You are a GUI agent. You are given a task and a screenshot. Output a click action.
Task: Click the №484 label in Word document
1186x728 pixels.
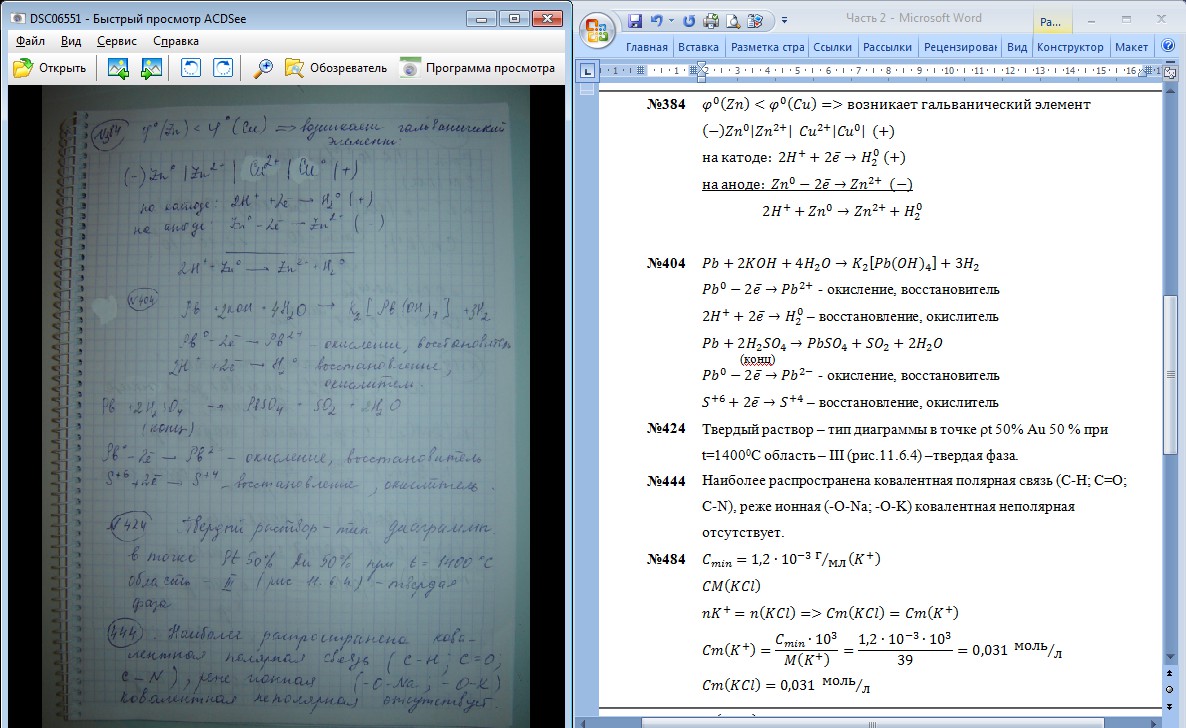666,559
